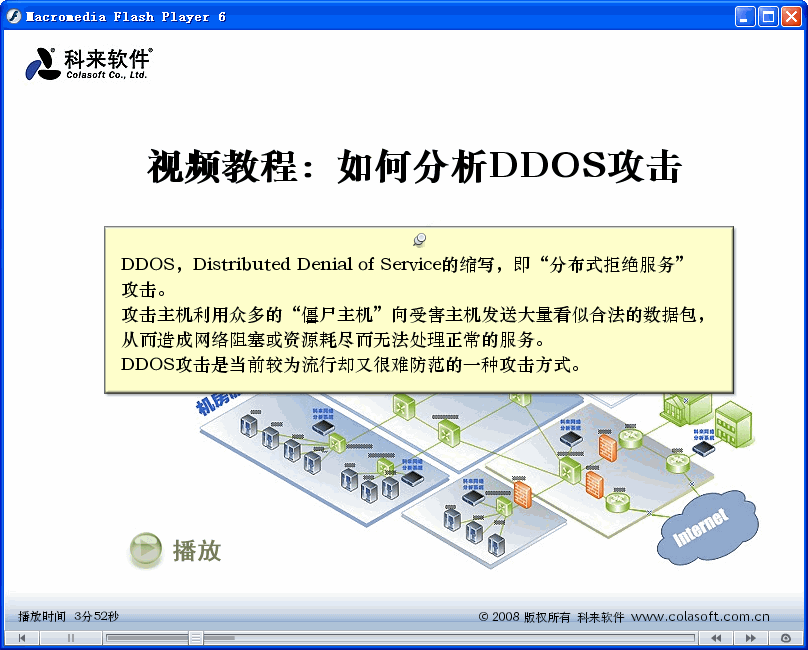Image resolution: width=808 pixels, height=650 pixels.
Task: Click the empty progress track area
Action: [x=450, y=638]
